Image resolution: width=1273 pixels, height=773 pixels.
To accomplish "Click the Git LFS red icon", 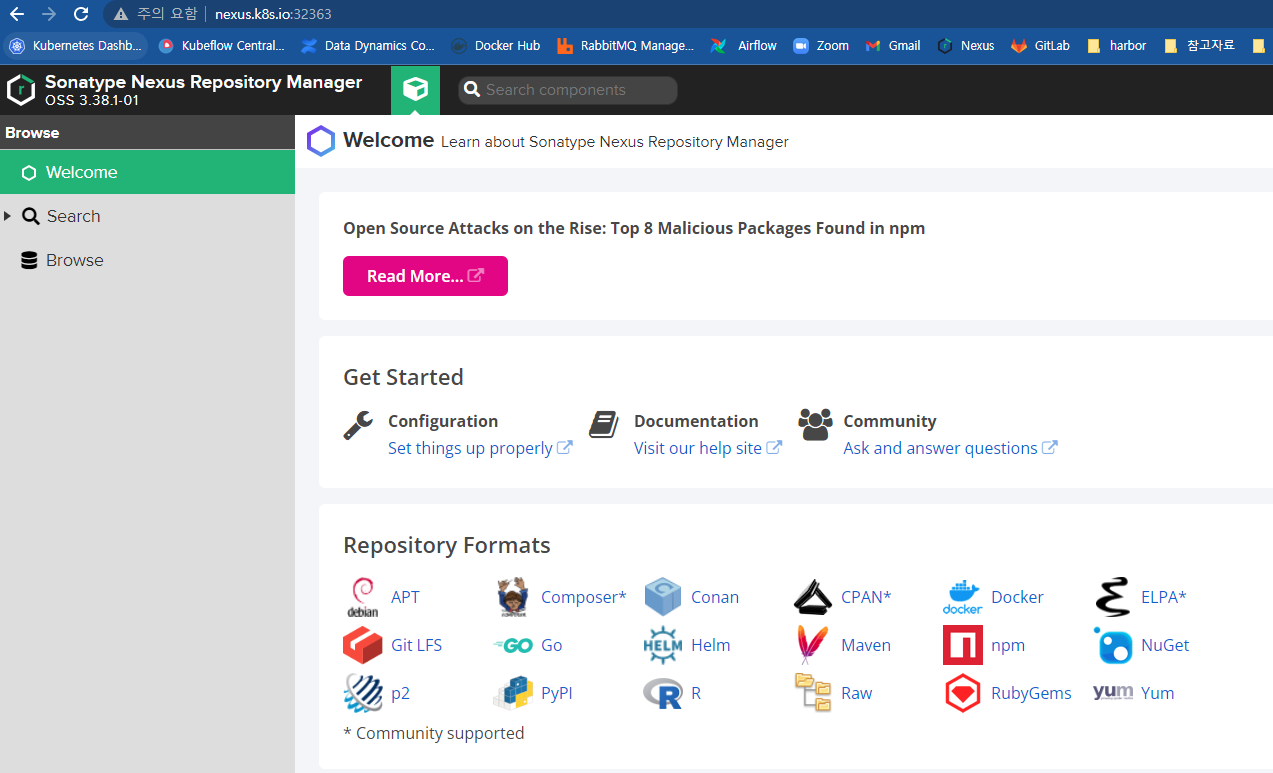I will (x=362, y=645).
